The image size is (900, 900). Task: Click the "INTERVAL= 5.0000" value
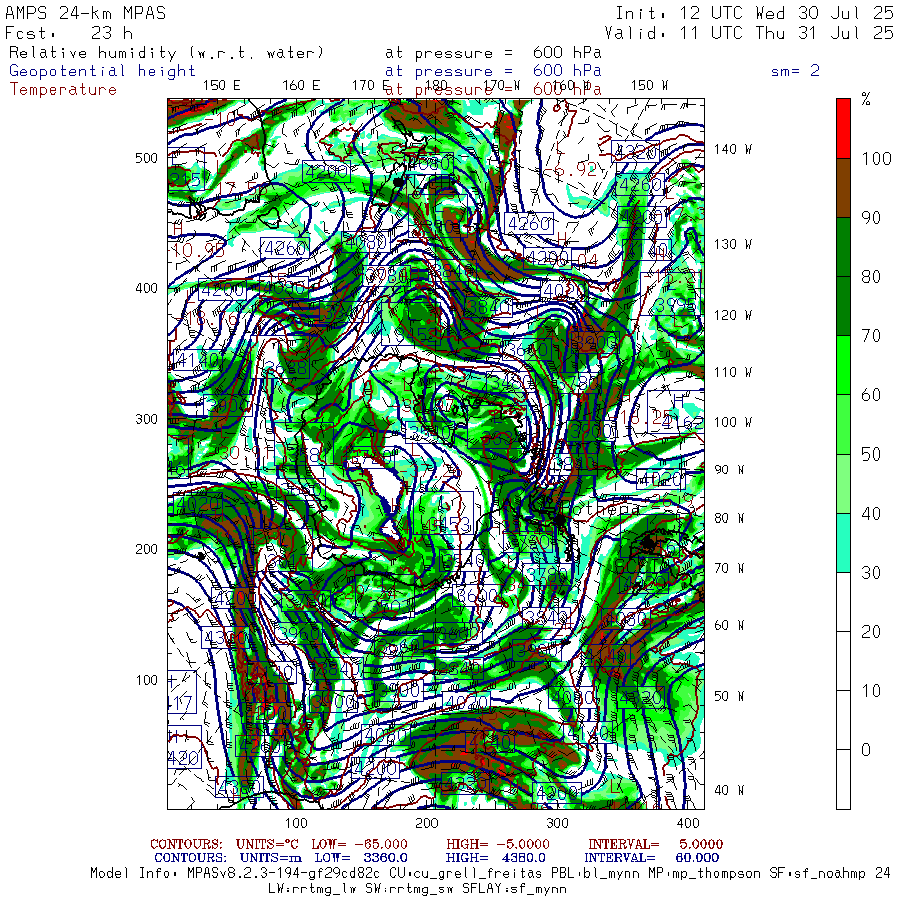point(655,845)
